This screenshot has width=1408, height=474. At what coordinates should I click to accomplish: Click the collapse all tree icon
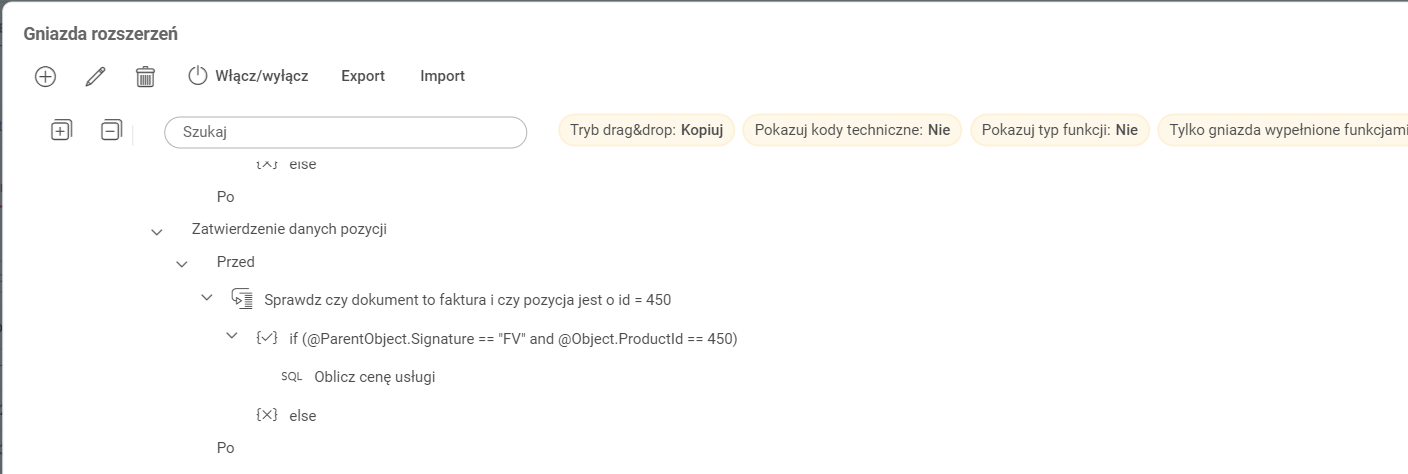(111, 130)
